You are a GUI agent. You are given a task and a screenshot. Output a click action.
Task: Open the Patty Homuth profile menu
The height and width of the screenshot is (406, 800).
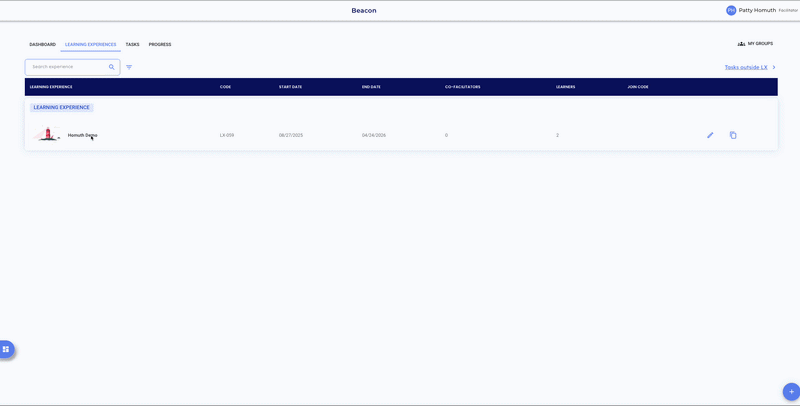click(x=757, y=10)
